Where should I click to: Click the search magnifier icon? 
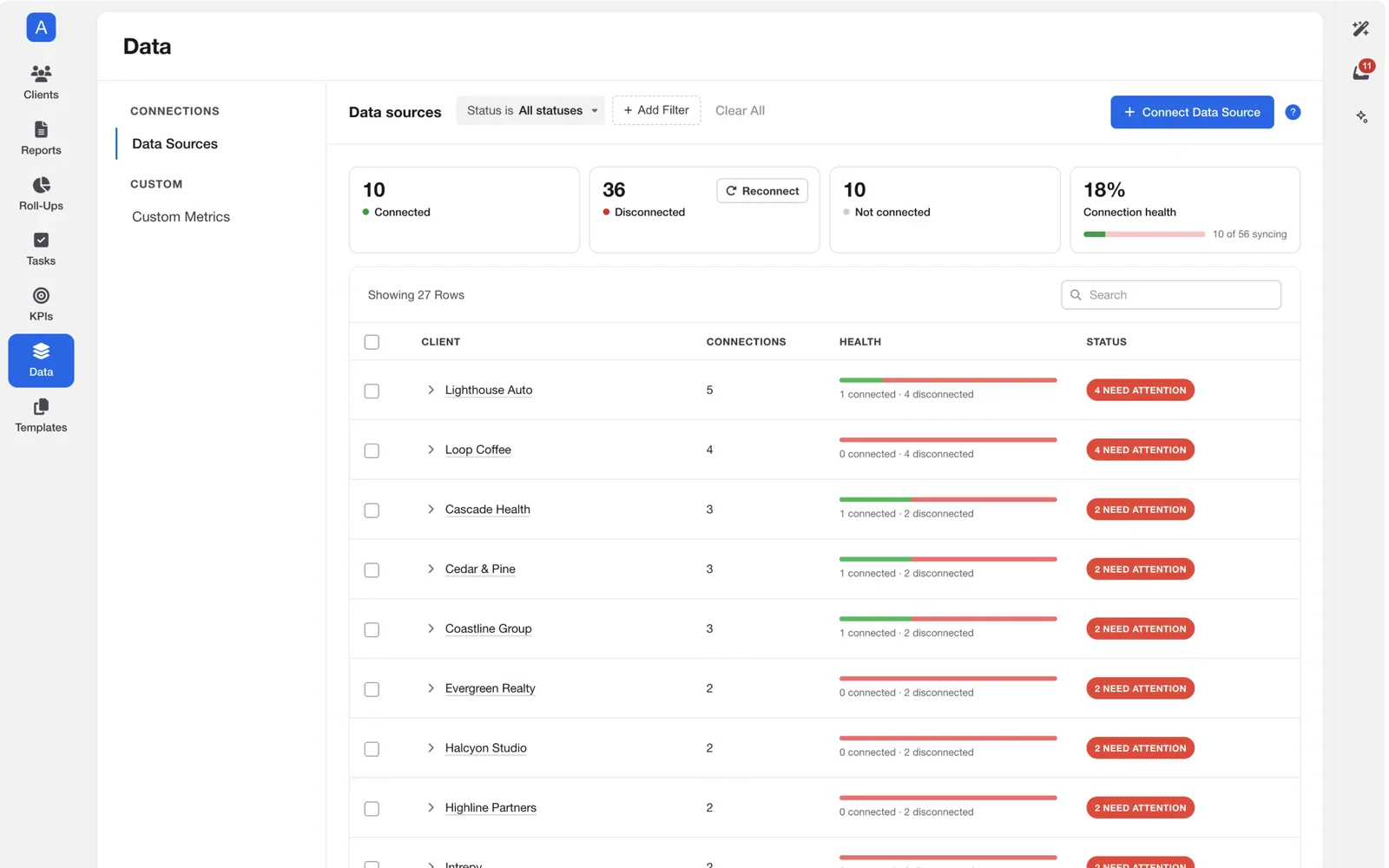click(x=1076, y=295)
